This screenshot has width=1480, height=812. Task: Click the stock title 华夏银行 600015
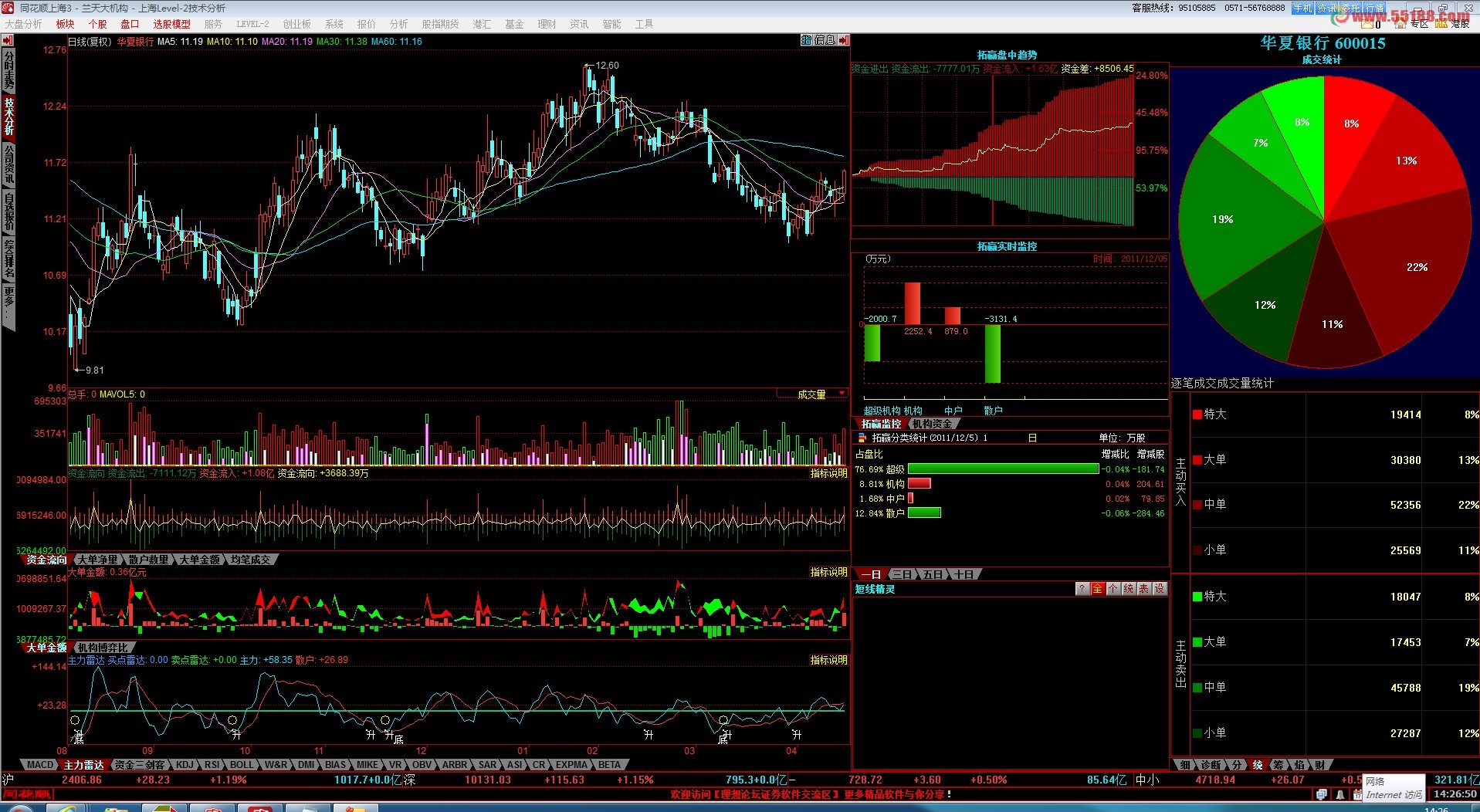tap(1323, 43)
